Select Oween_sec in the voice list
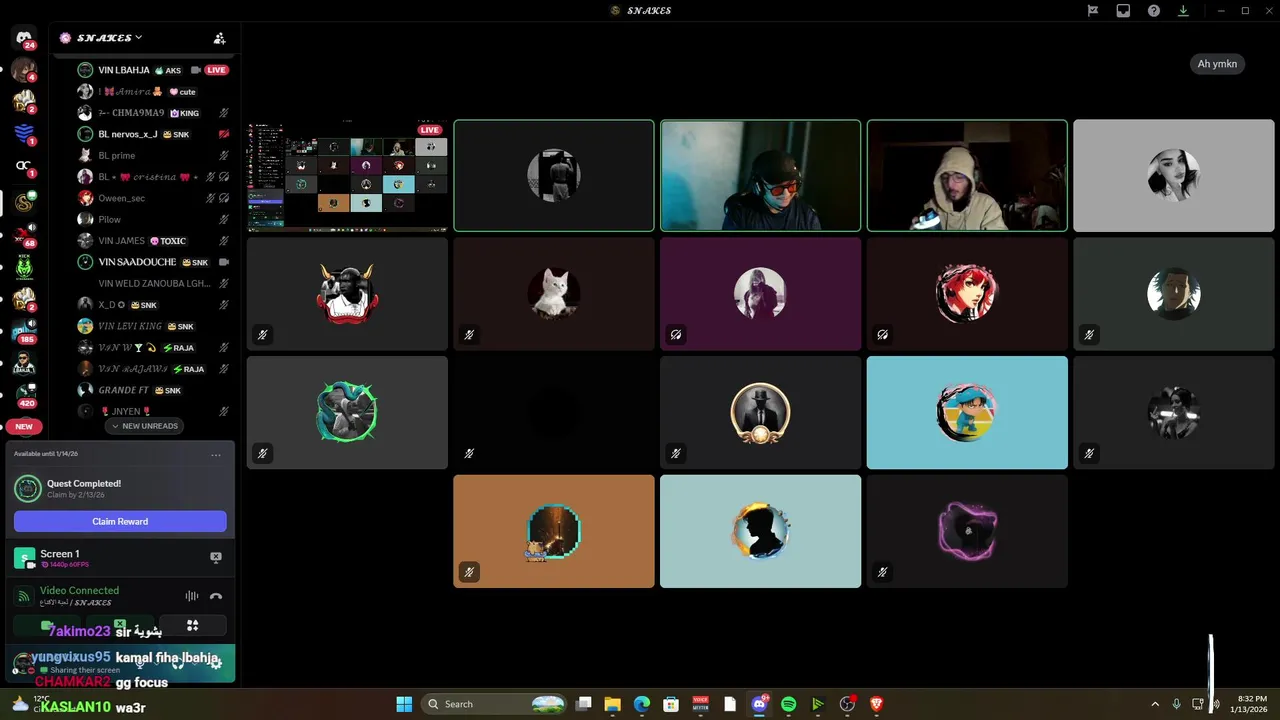Screen dimensions: 1280x720 [155, 198]
